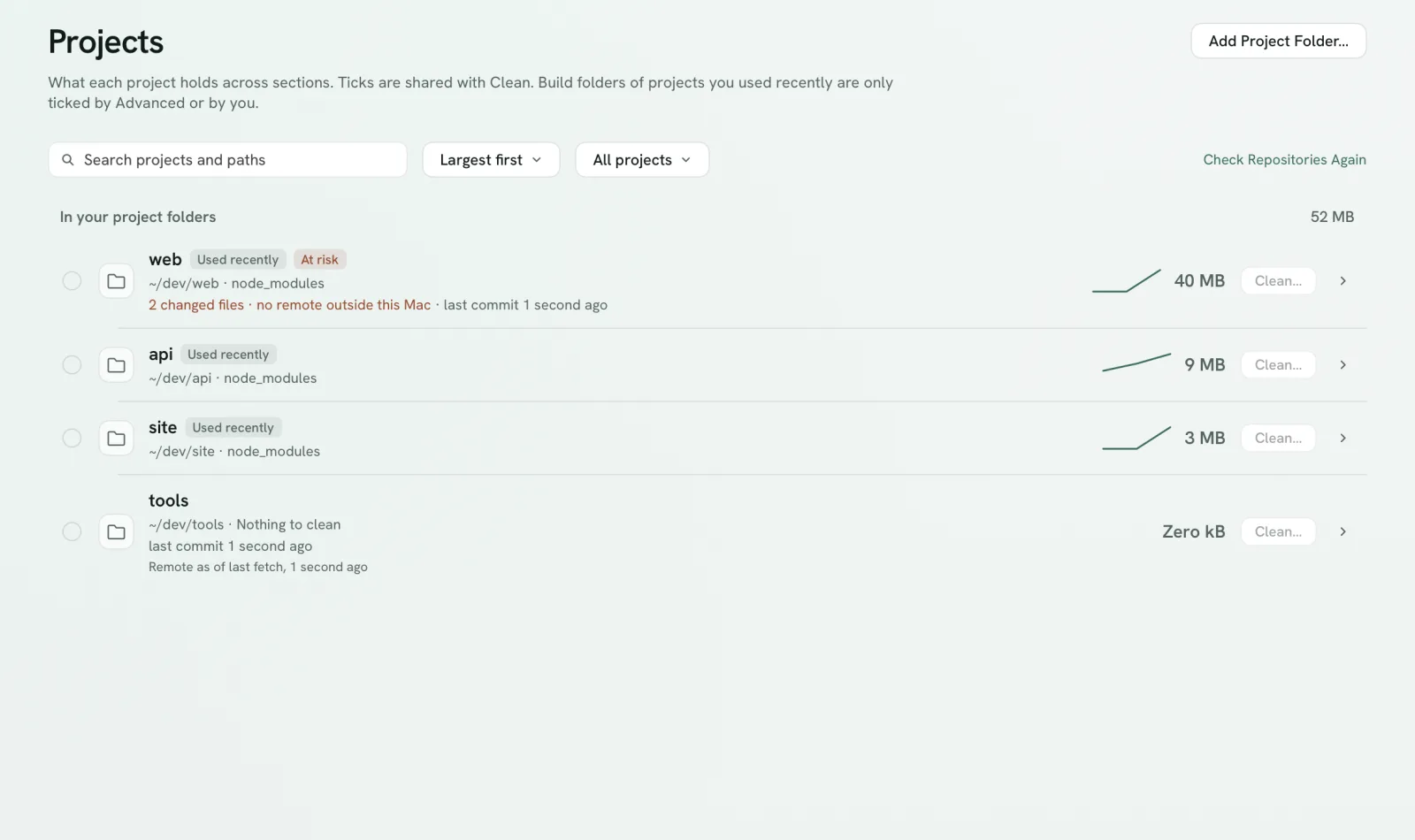Screen dimensions: 1415x840
Task: Click Clean button for api project
Action: point(1278,365)
